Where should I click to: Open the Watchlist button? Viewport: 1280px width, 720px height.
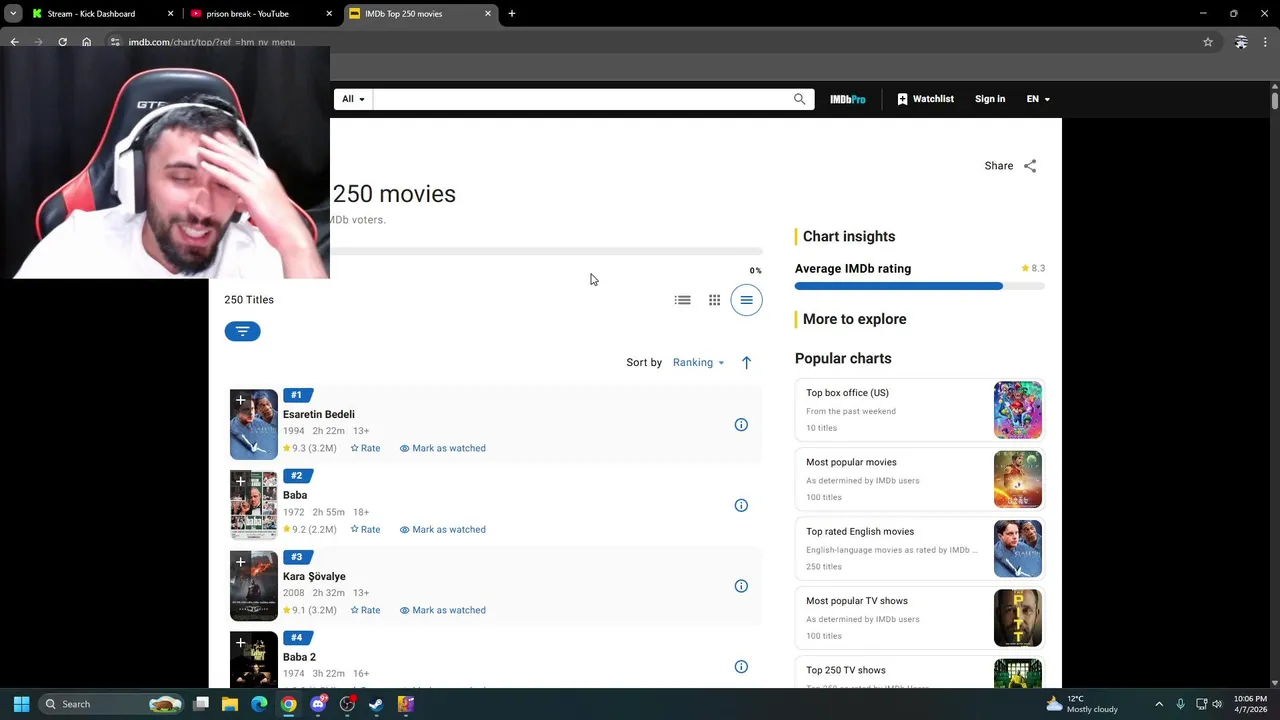click(x=925, y=99)
